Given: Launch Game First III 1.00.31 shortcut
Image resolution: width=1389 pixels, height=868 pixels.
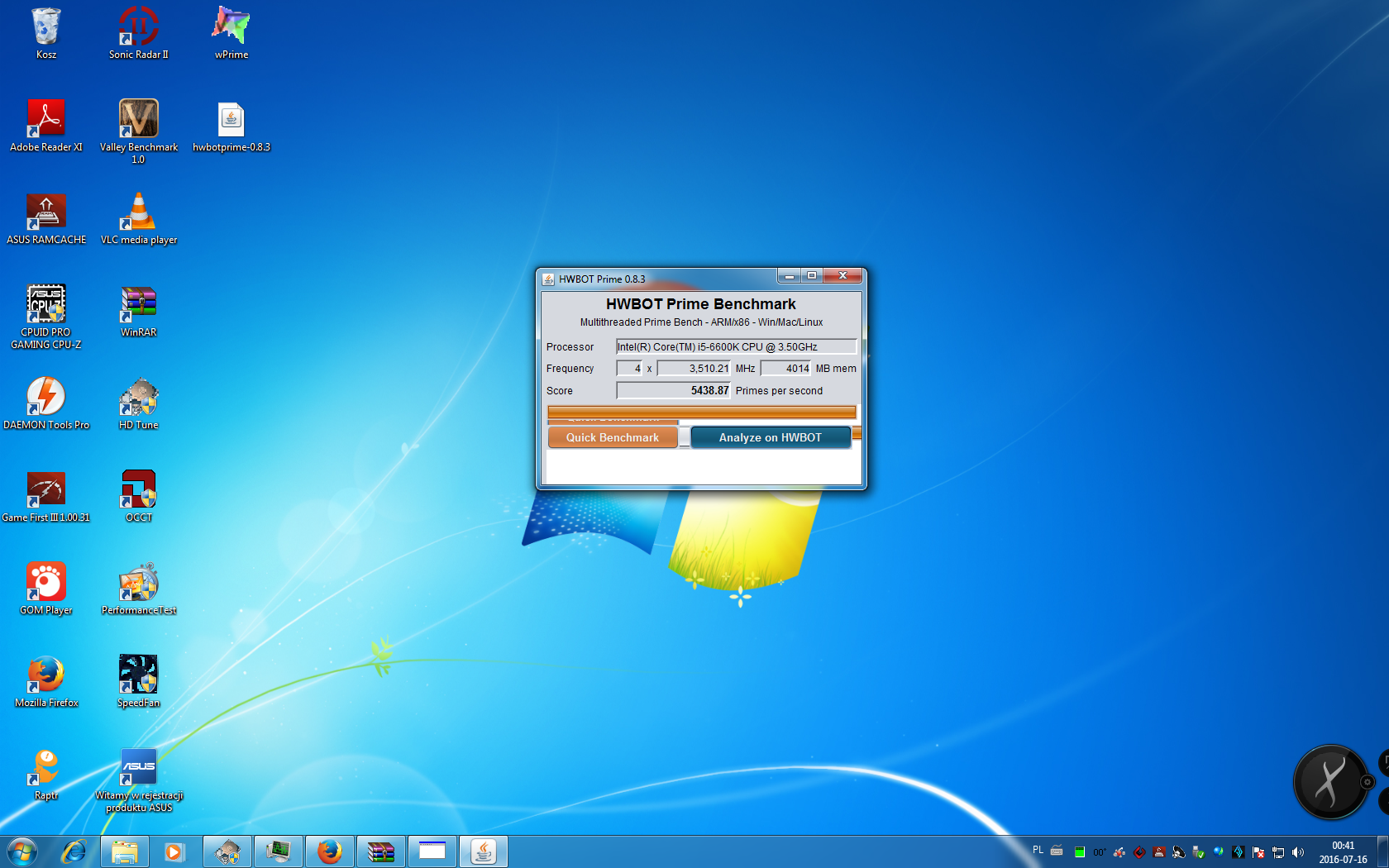Looking at the screenshot, I should point(46,496).
